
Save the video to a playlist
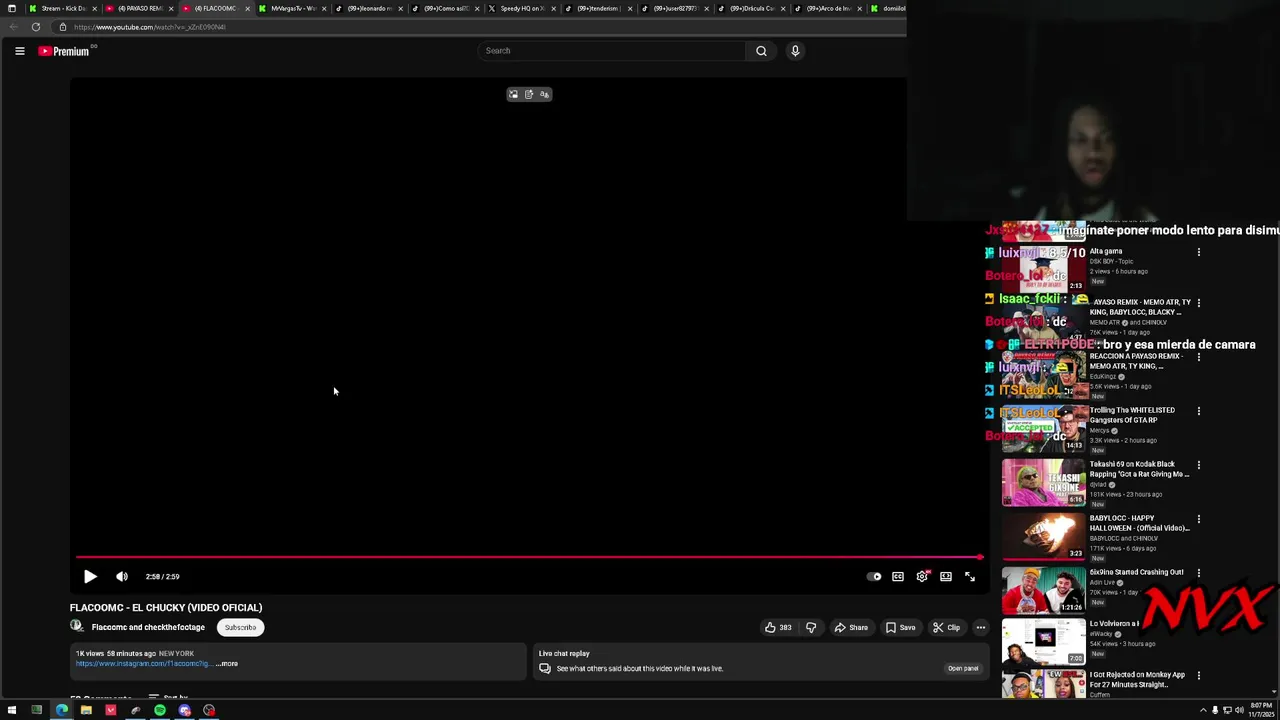point(900,627)
